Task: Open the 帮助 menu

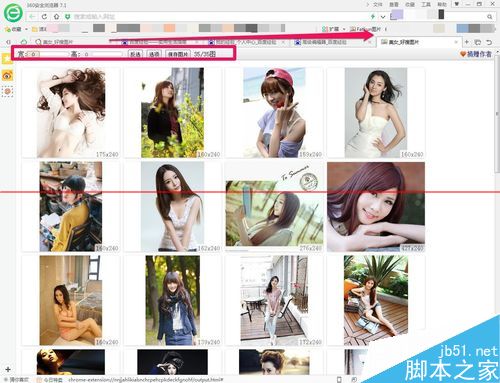Action: click(x=442, y=4)
